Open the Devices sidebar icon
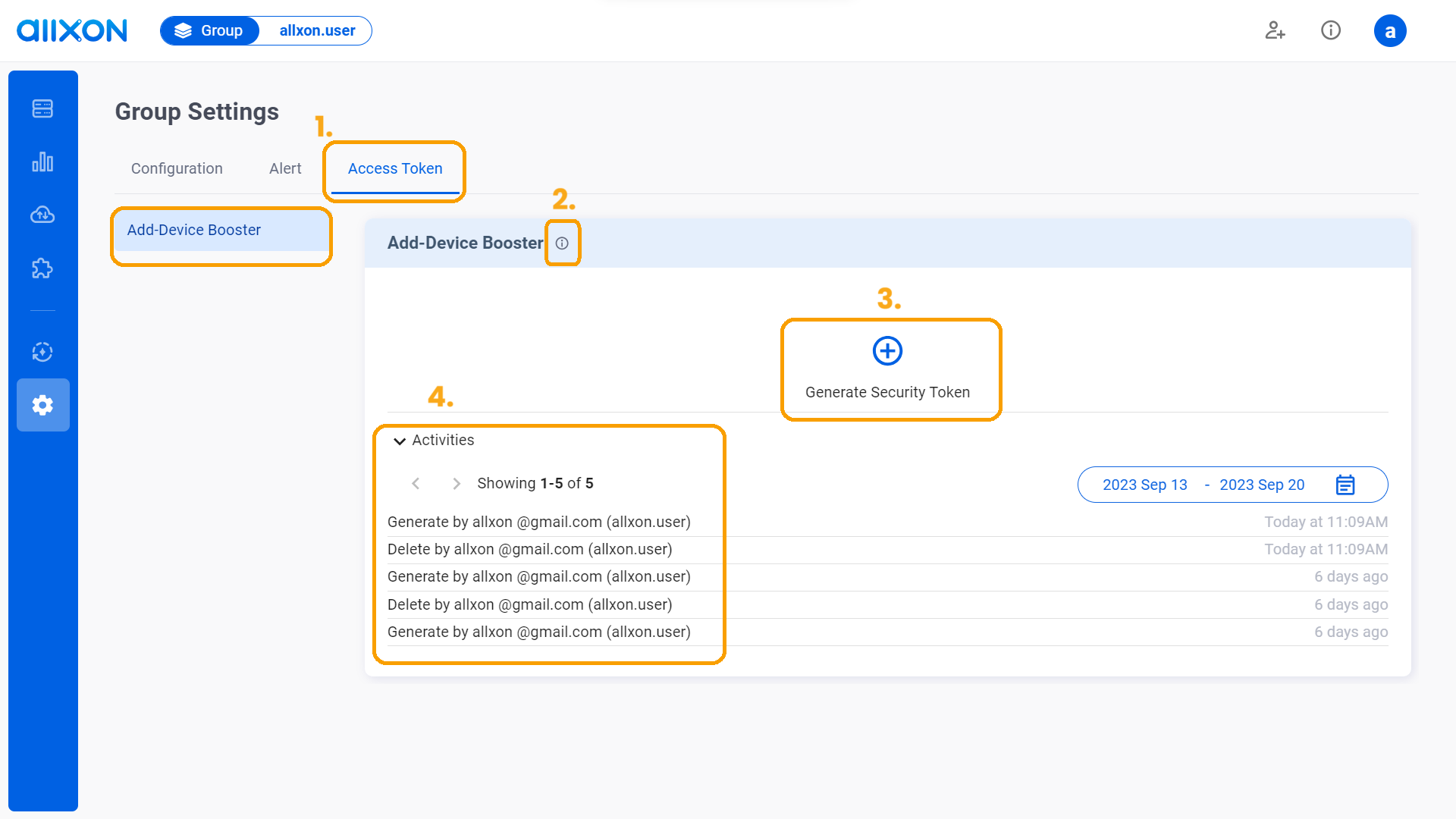1456x819 pixels. tap(42, 108)
